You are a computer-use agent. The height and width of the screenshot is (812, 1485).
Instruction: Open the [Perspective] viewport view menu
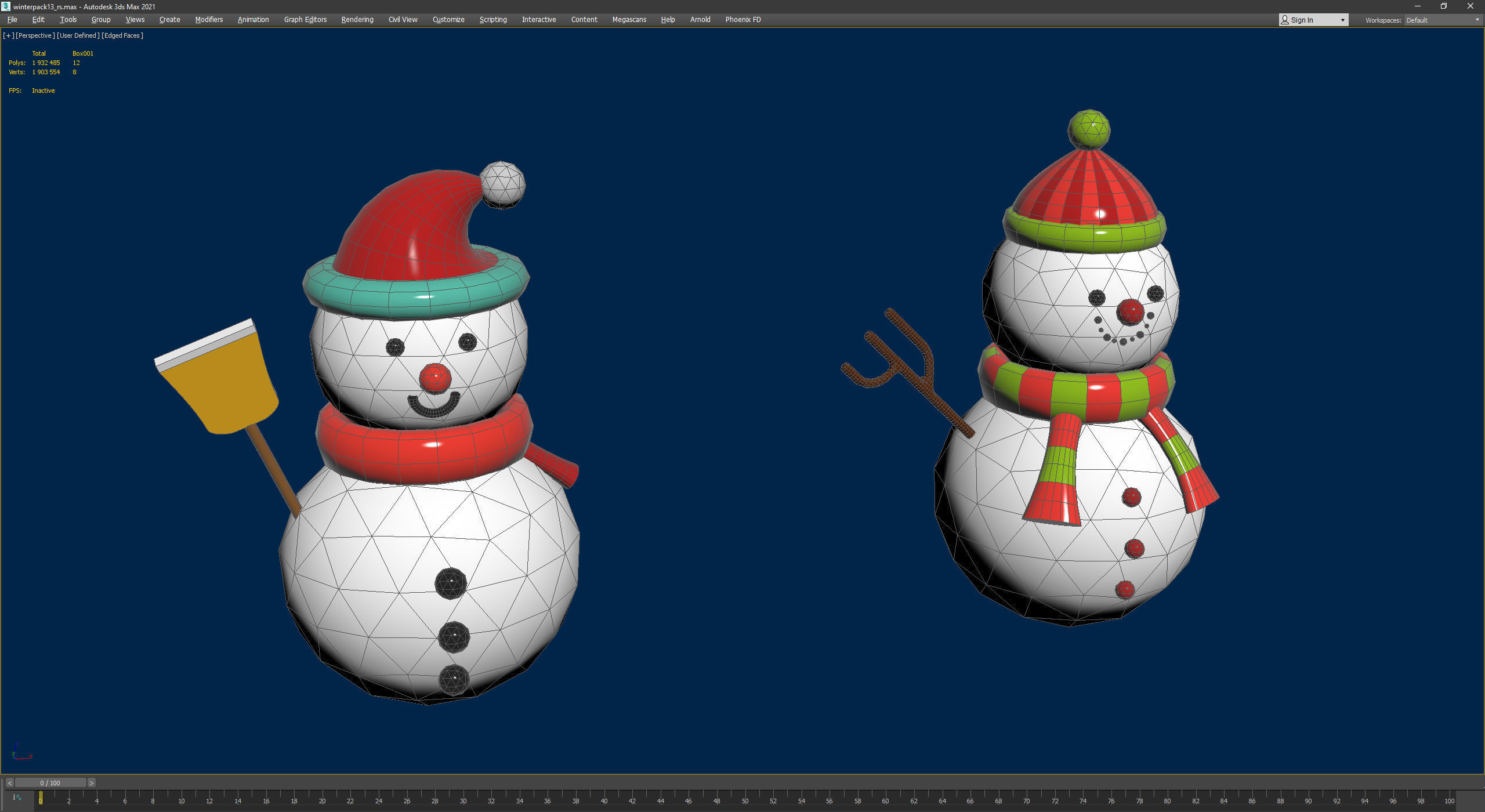pyautogui.click(x=35, y=35)
